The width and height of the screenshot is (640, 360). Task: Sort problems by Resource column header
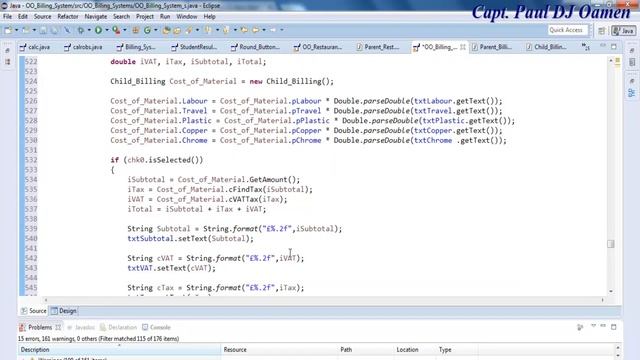tap(279, 350)
